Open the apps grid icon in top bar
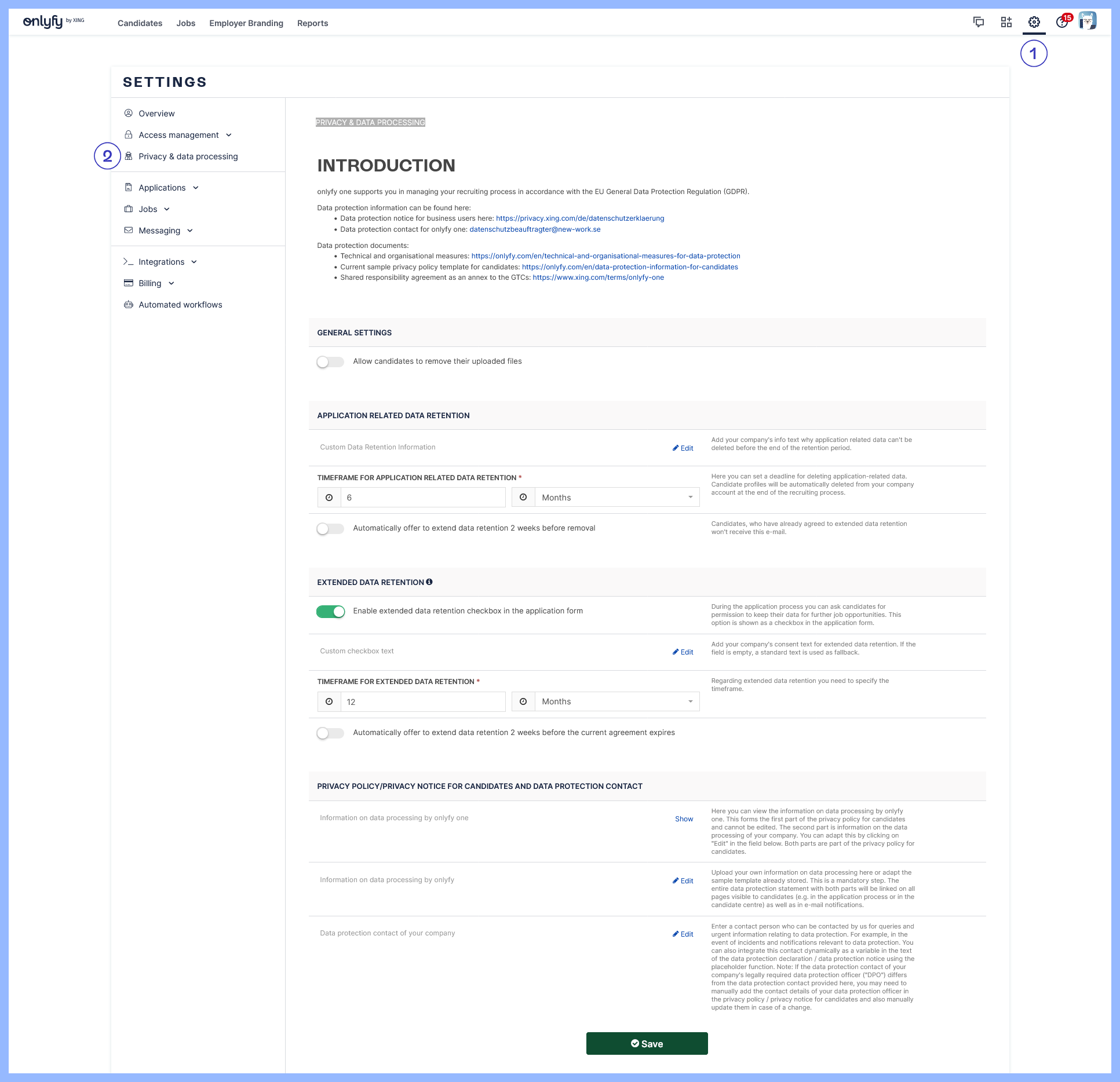This screenshot has width=1120, height=1082. 1006,23
